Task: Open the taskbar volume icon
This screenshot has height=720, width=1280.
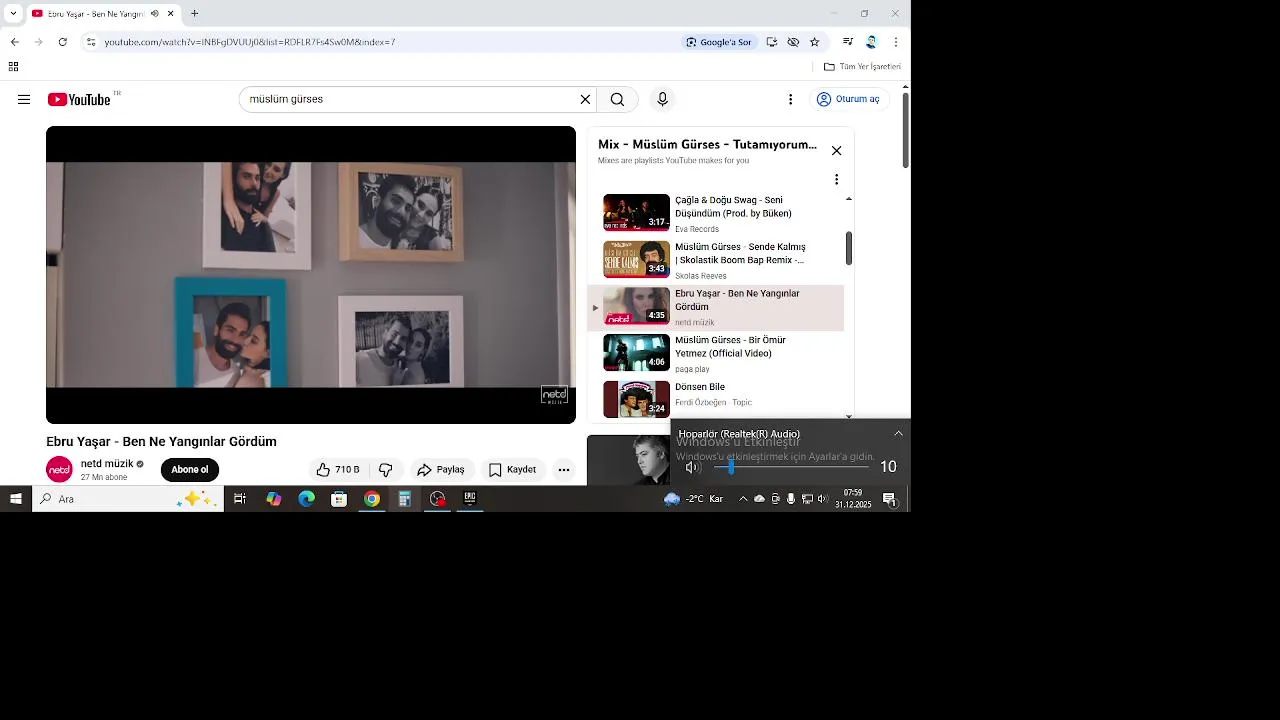Action: tap(822, 499)
